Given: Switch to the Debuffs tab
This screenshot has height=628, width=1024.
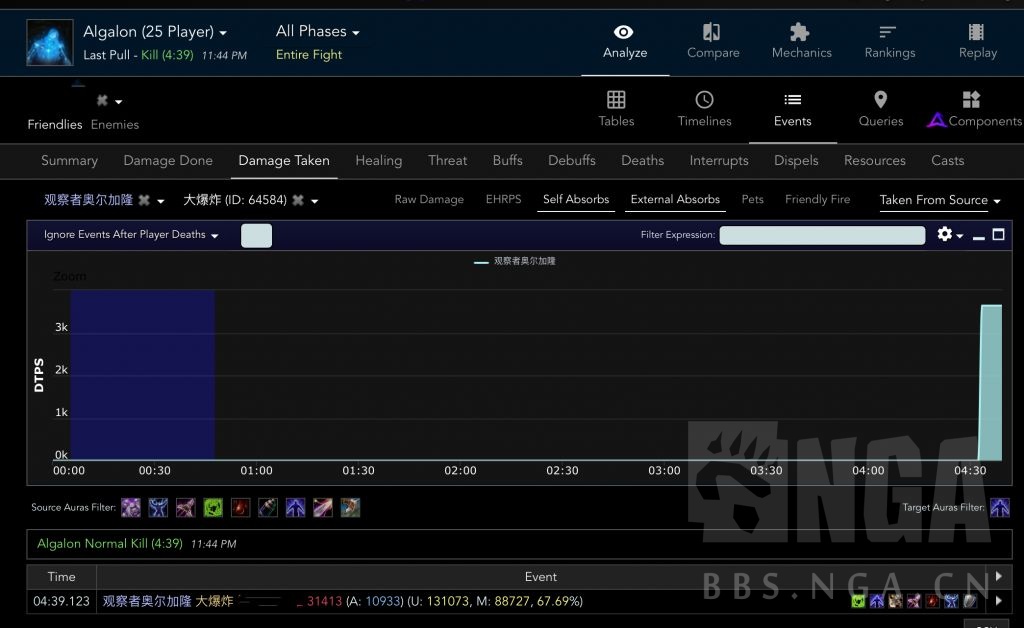Looking at the screenshot, I should 572,160.
